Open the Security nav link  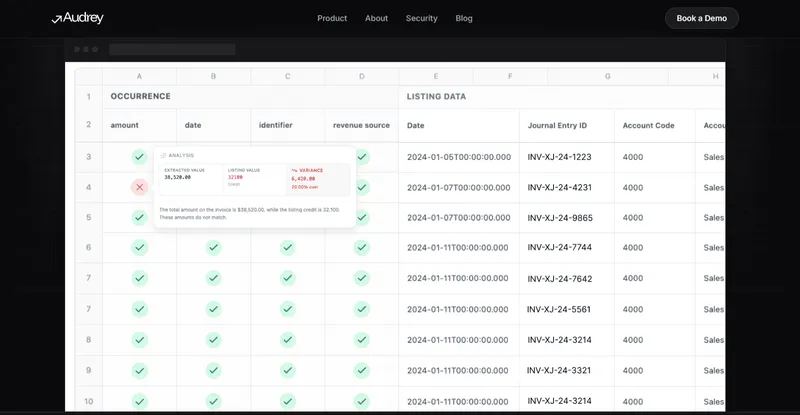[x=421, y=18]
